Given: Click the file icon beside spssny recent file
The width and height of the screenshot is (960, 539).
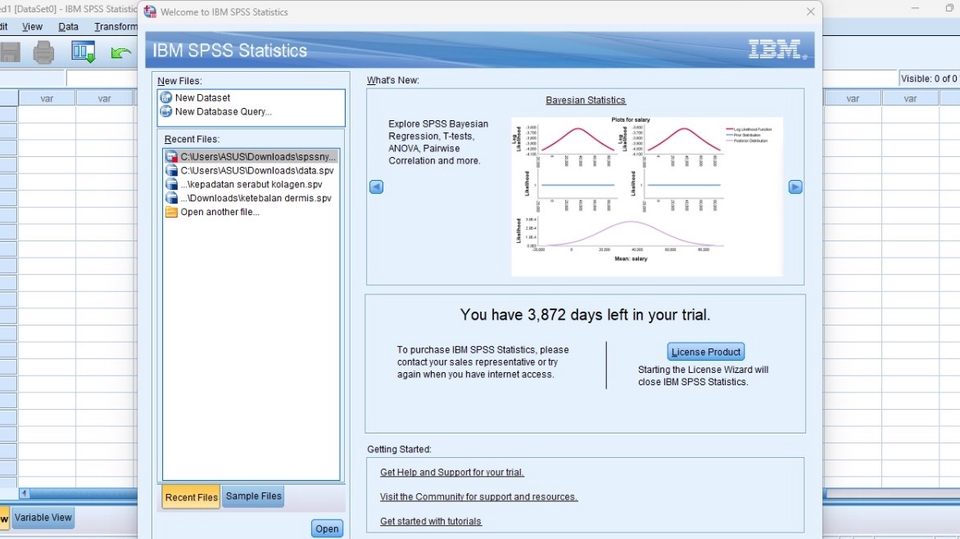Looking at the screenshot, I should [172, 157].
